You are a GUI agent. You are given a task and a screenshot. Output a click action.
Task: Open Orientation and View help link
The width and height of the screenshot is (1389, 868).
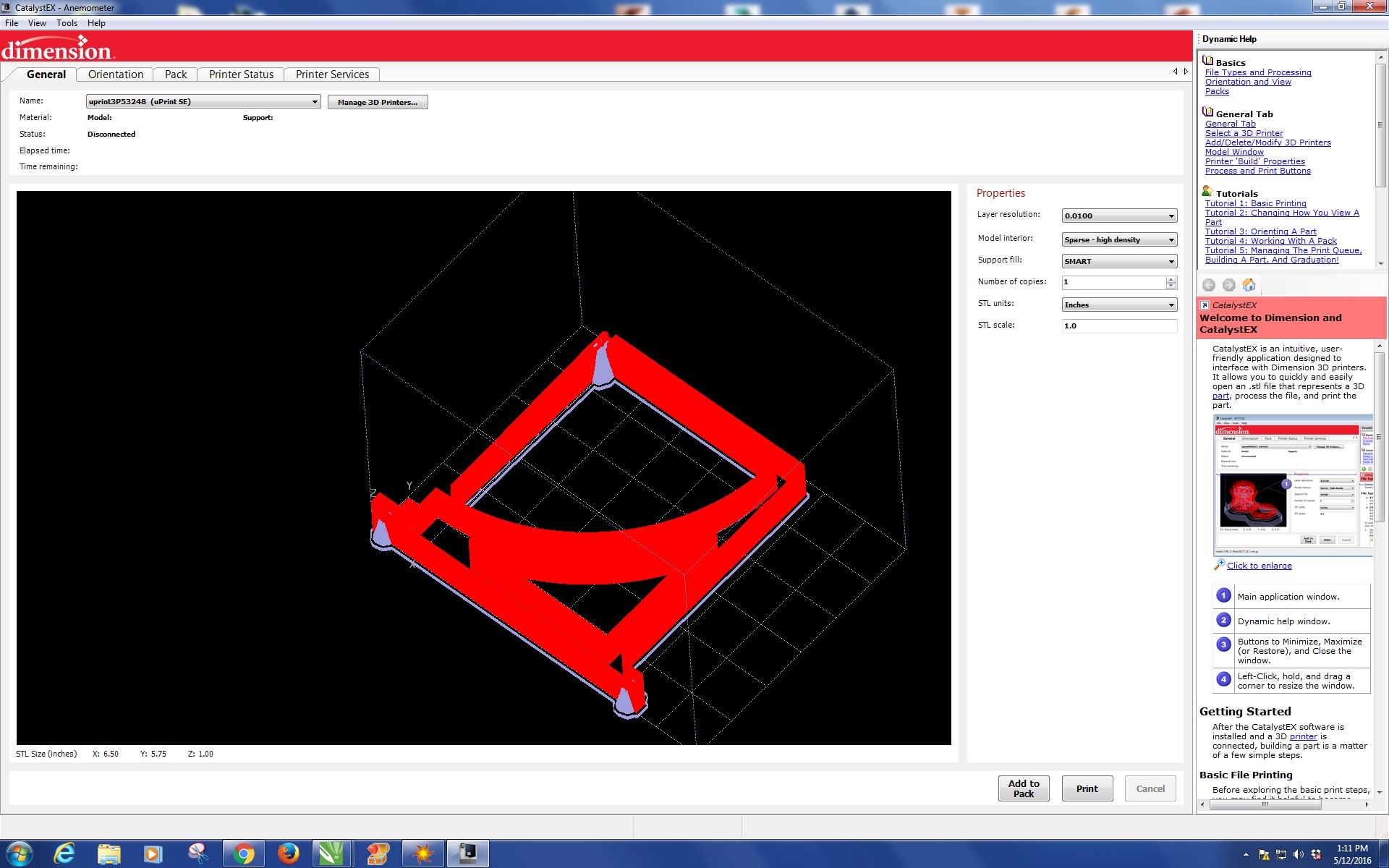1248,82
